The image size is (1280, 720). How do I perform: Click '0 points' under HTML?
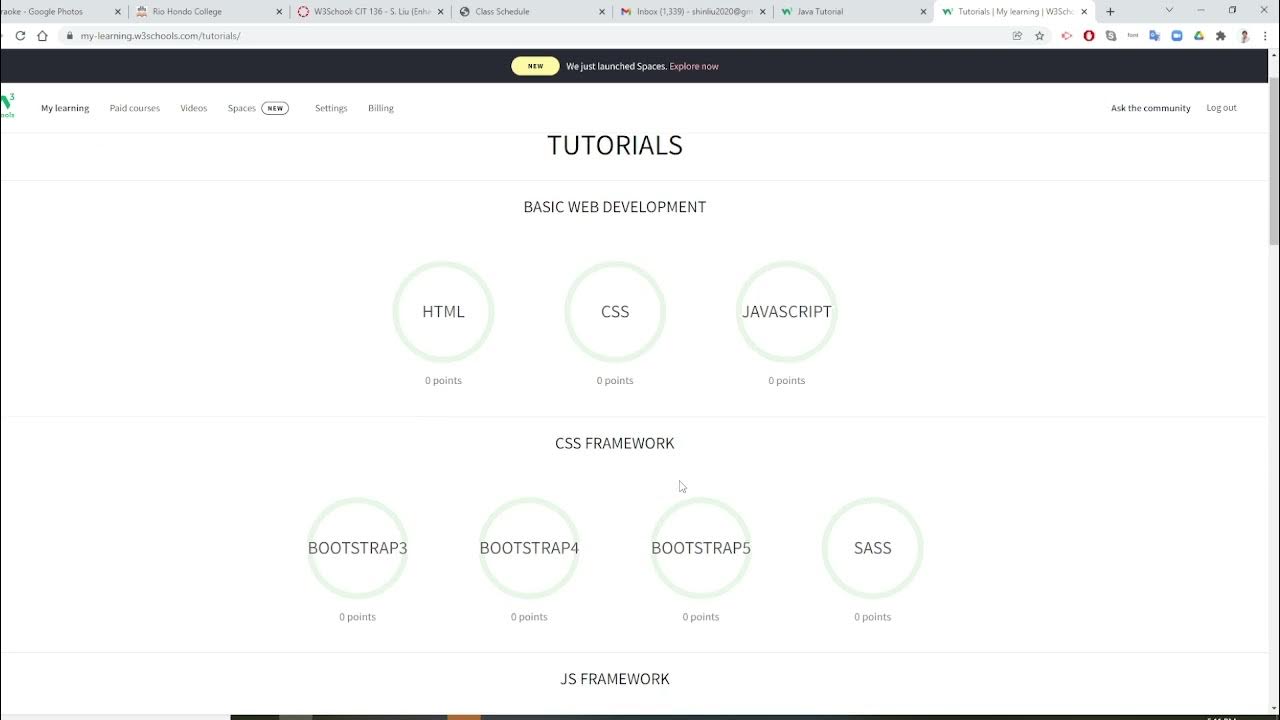[x=443, y=380]
